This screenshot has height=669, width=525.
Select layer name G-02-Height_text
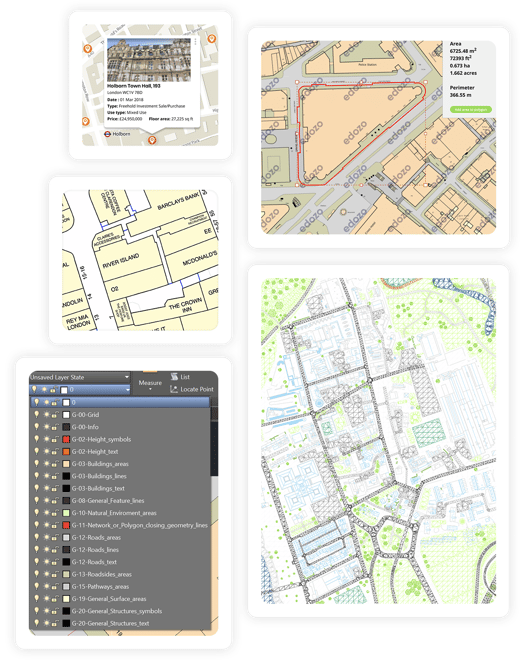pyautogui.click(x=95, y=451)
